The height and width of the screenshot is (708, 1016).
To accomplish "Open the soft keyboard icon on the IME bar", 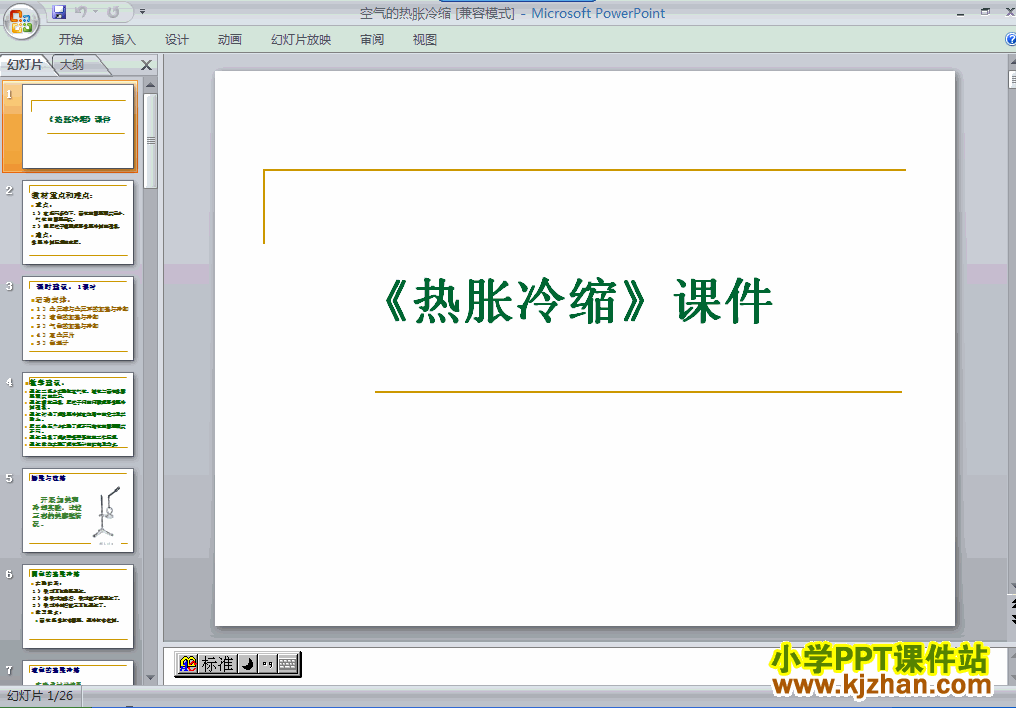I will 288,664.
